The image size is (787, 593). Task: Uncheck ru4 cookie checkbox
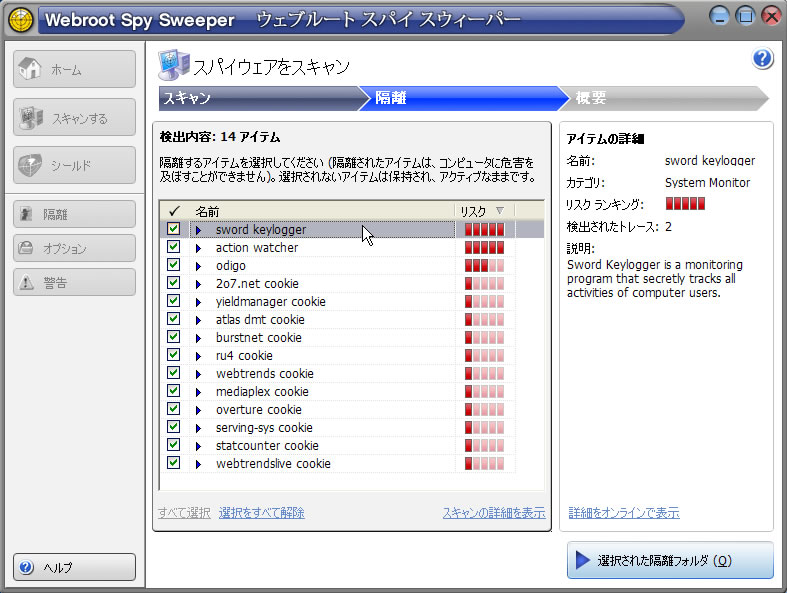click(174, 355)
